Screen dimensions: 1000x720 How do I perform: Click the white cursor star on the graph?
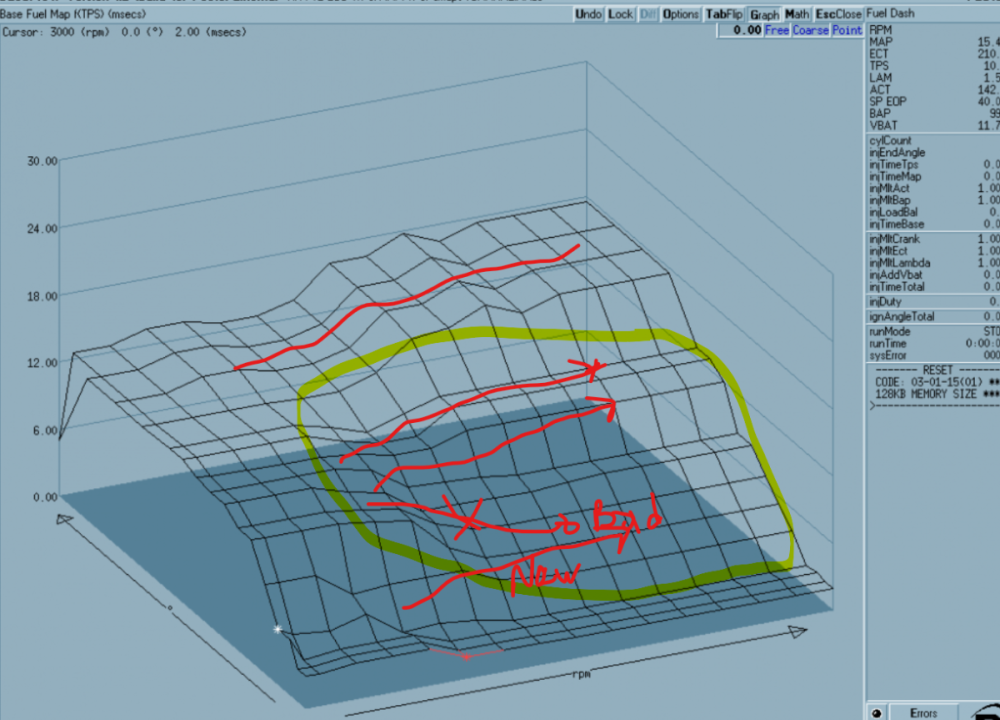[278, 629]
